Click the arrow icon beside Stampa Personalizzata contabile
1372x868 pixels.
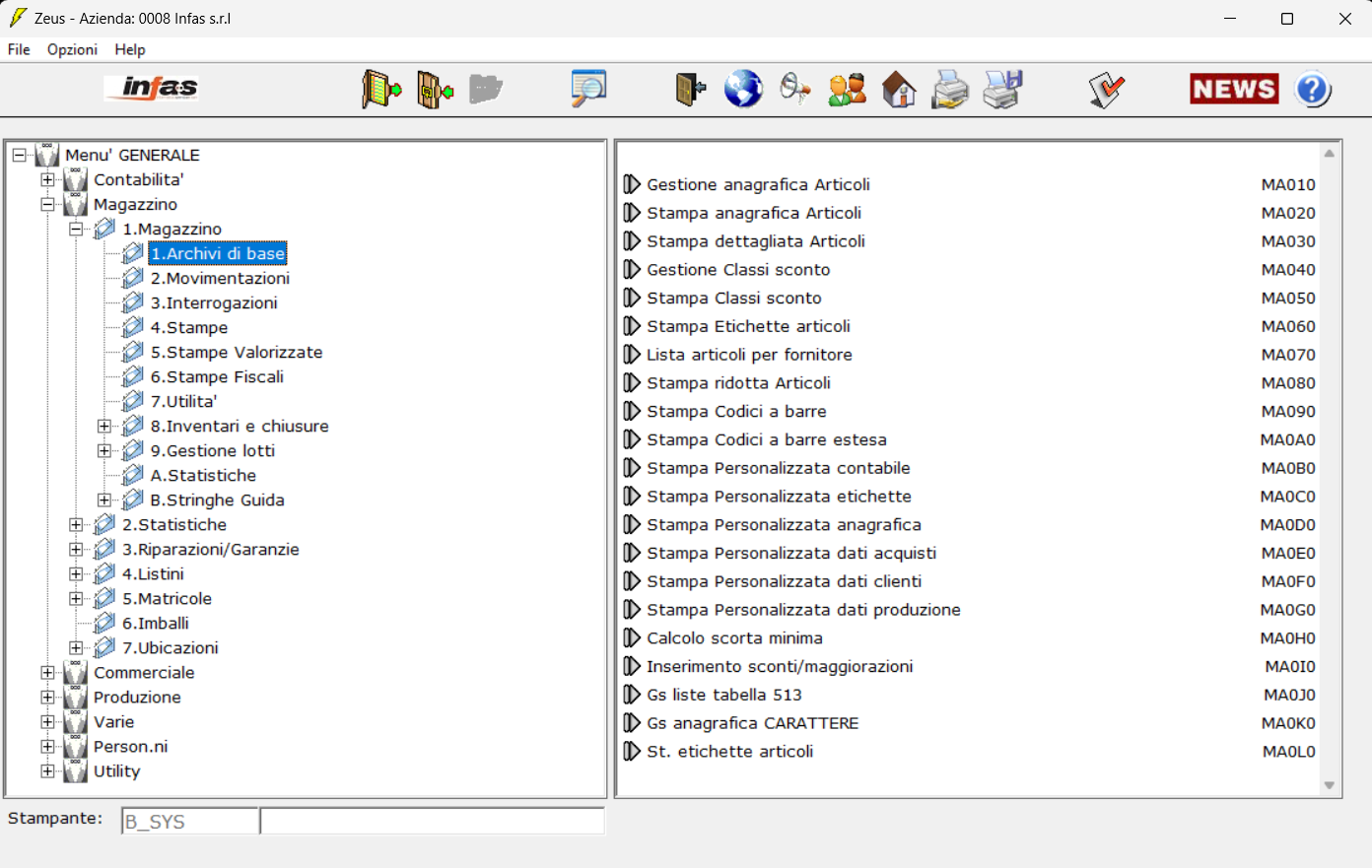point(632,468)
